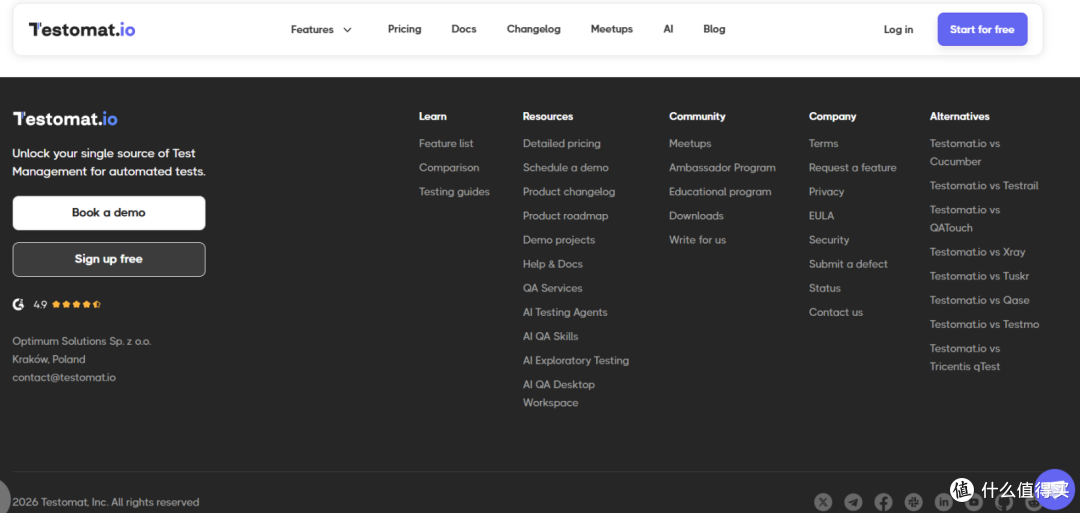Open the purple chat widget bubble
Image resolution: width=1080 pixels, height=513 pixels.
(1054, 490)
